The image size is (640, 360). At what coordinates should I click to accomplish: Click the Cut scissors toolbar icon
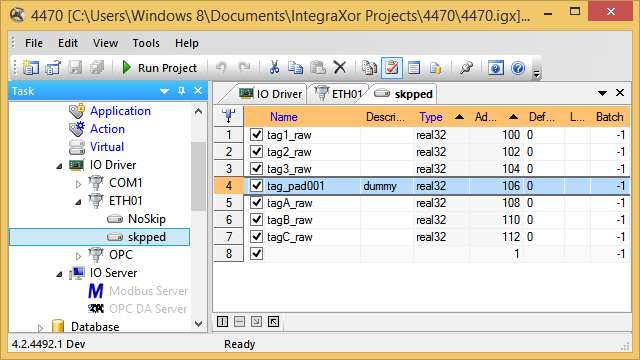pos(274,67)
